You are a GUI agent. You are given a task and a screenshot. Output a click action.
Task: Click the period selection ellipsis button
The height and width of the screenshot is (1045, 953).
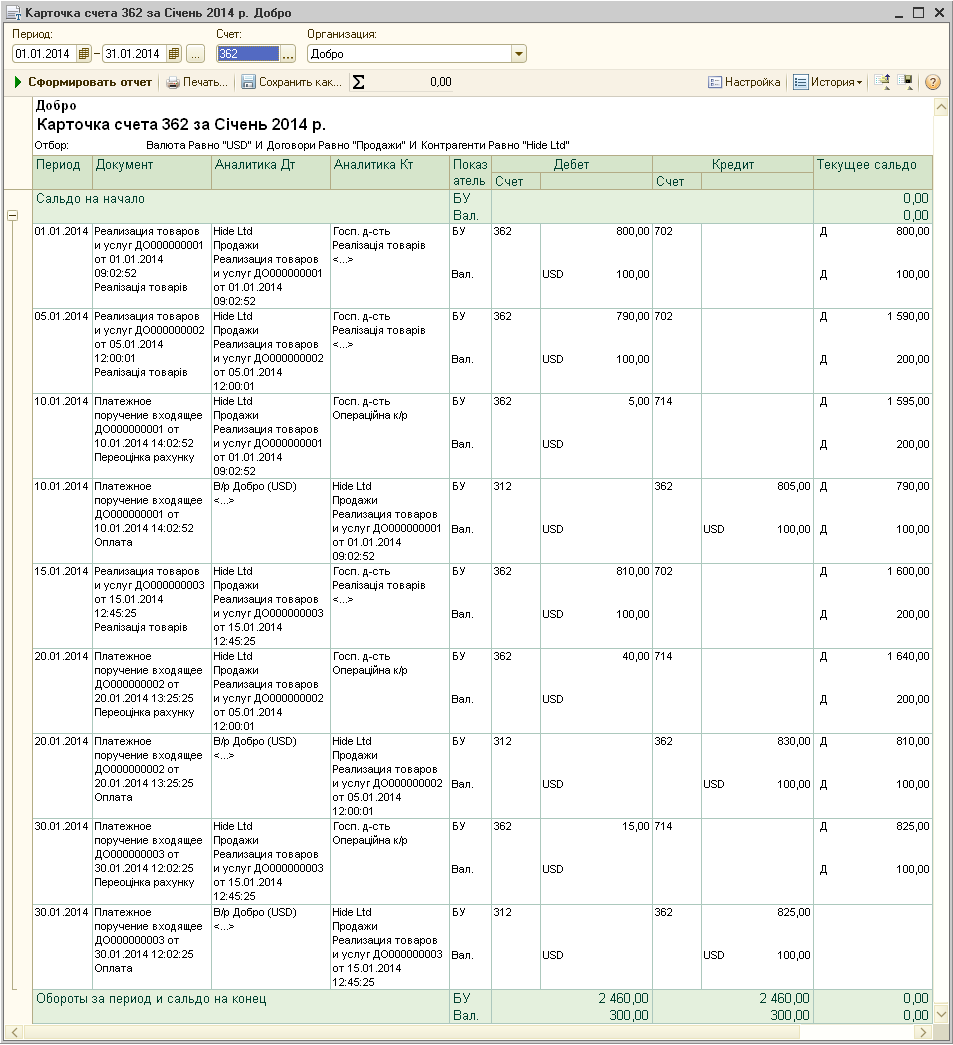click(195, 54)
